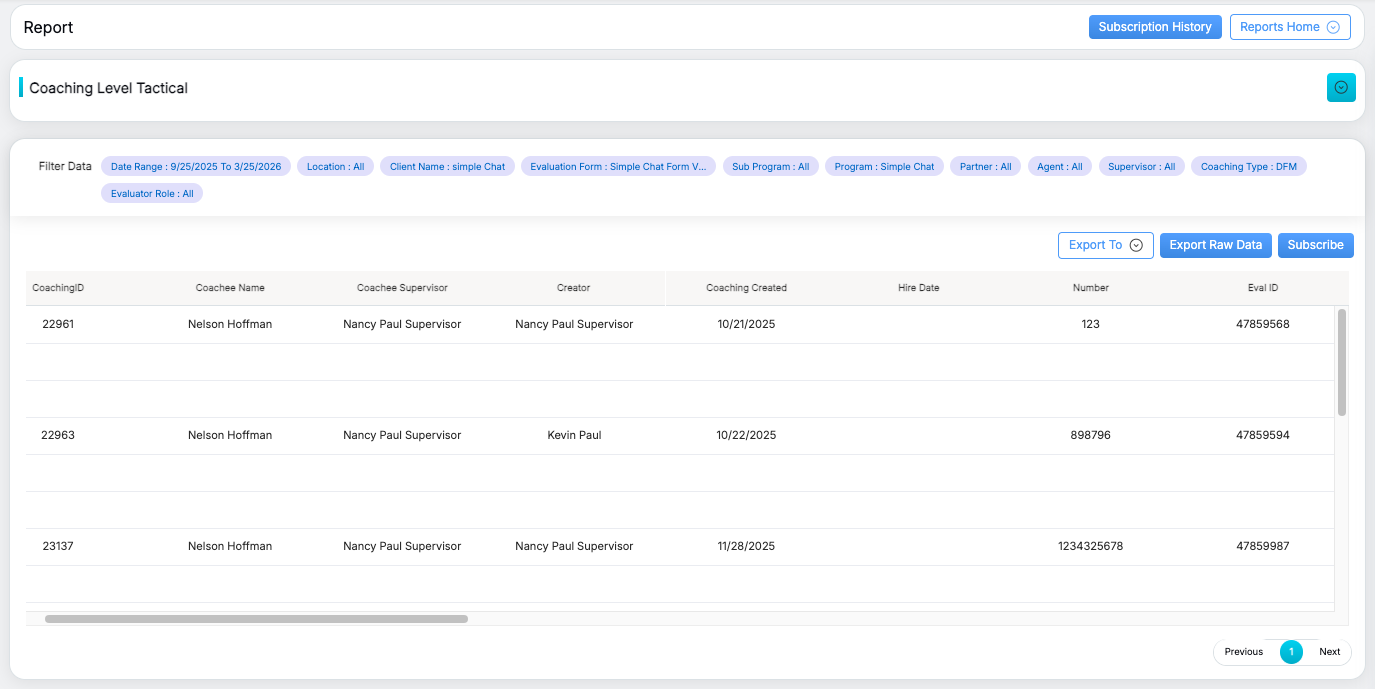The width and height of the screenshot is (1375, 689).
Task: Click the Supervisor : All filter chip
Action: [x=1141, y=167]
